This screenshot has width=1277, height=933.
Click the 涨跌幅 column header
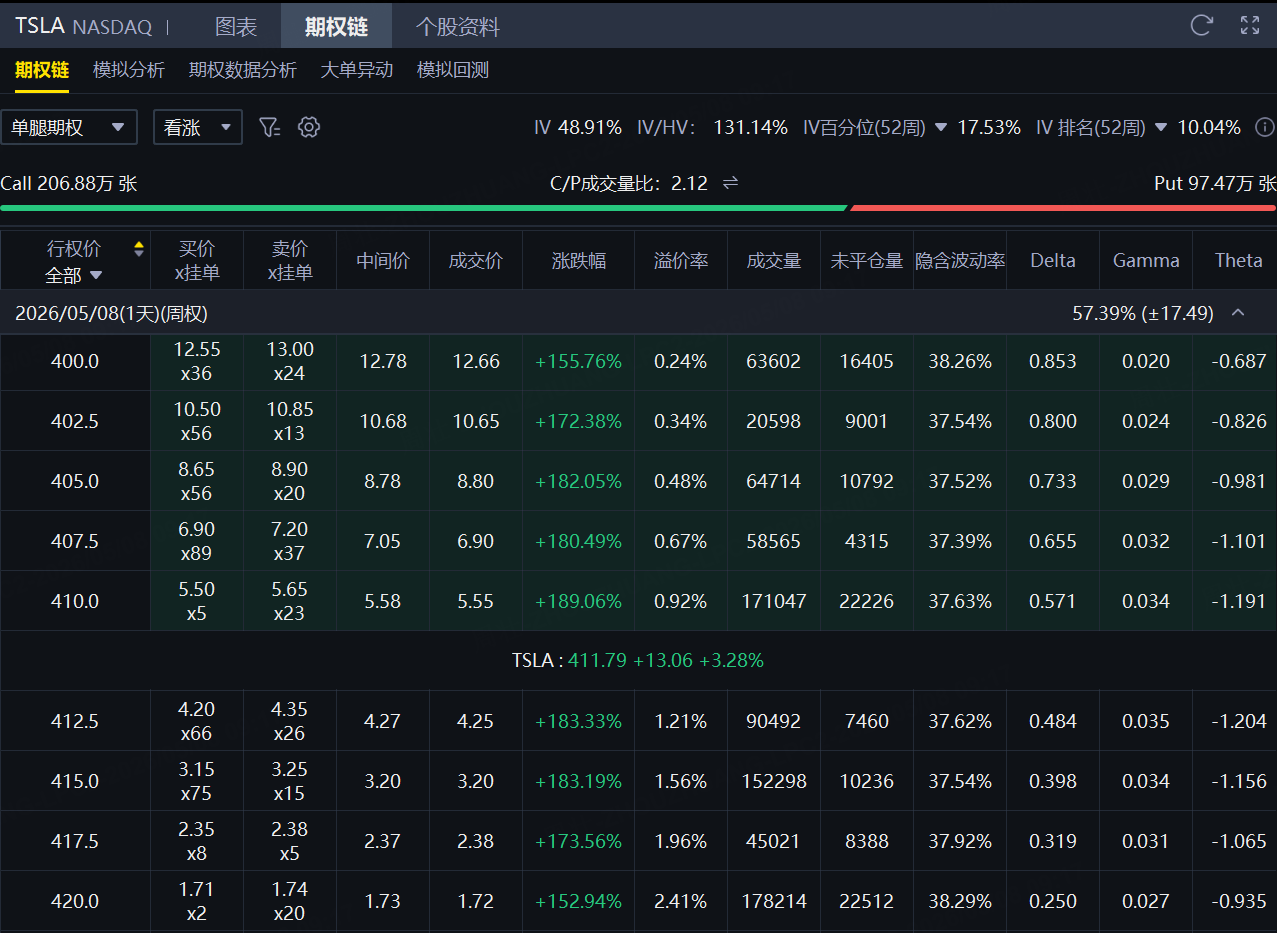(579, 261)
